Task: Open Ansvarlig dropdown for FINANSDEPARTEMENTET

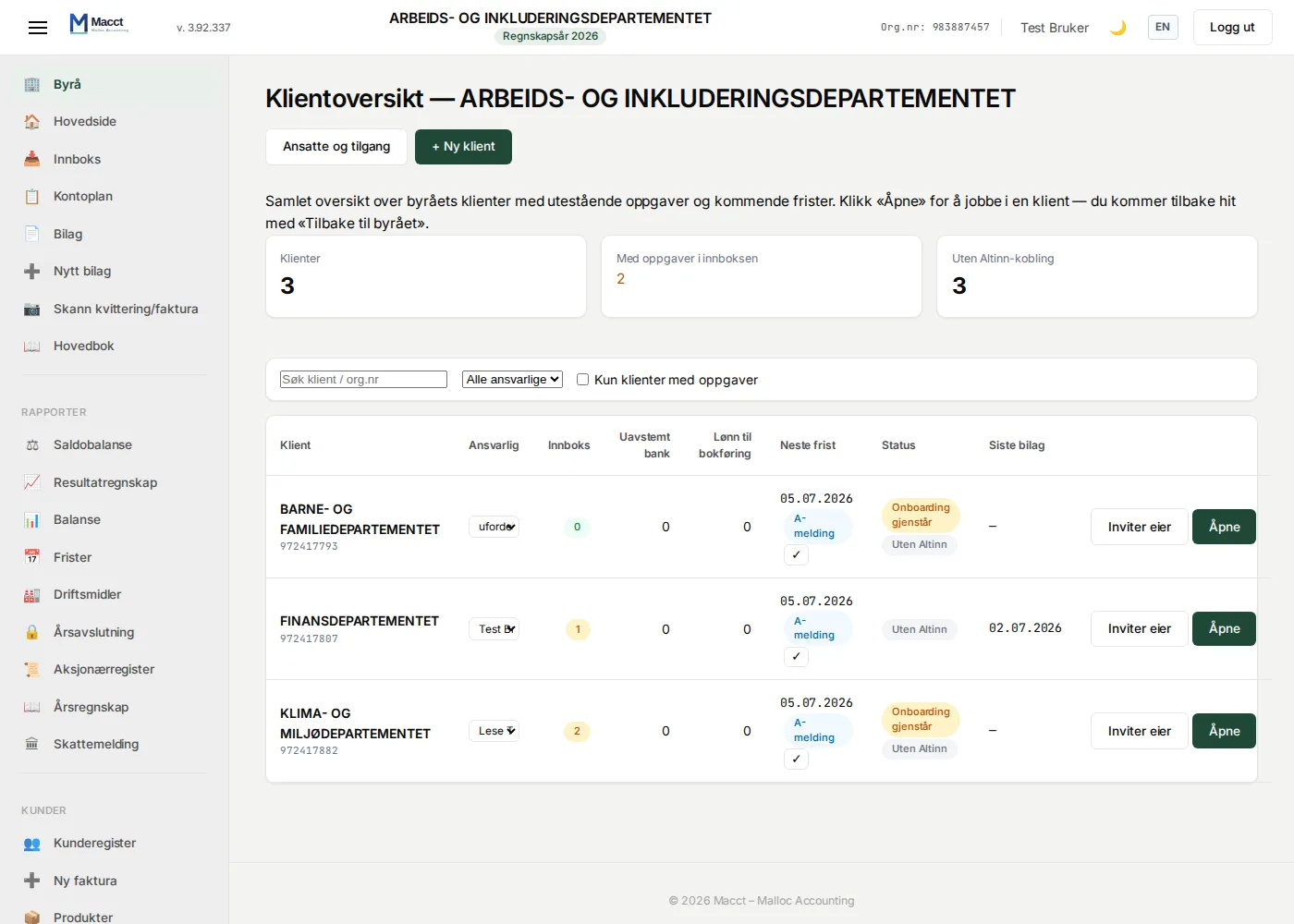Action: pos(494,629)
